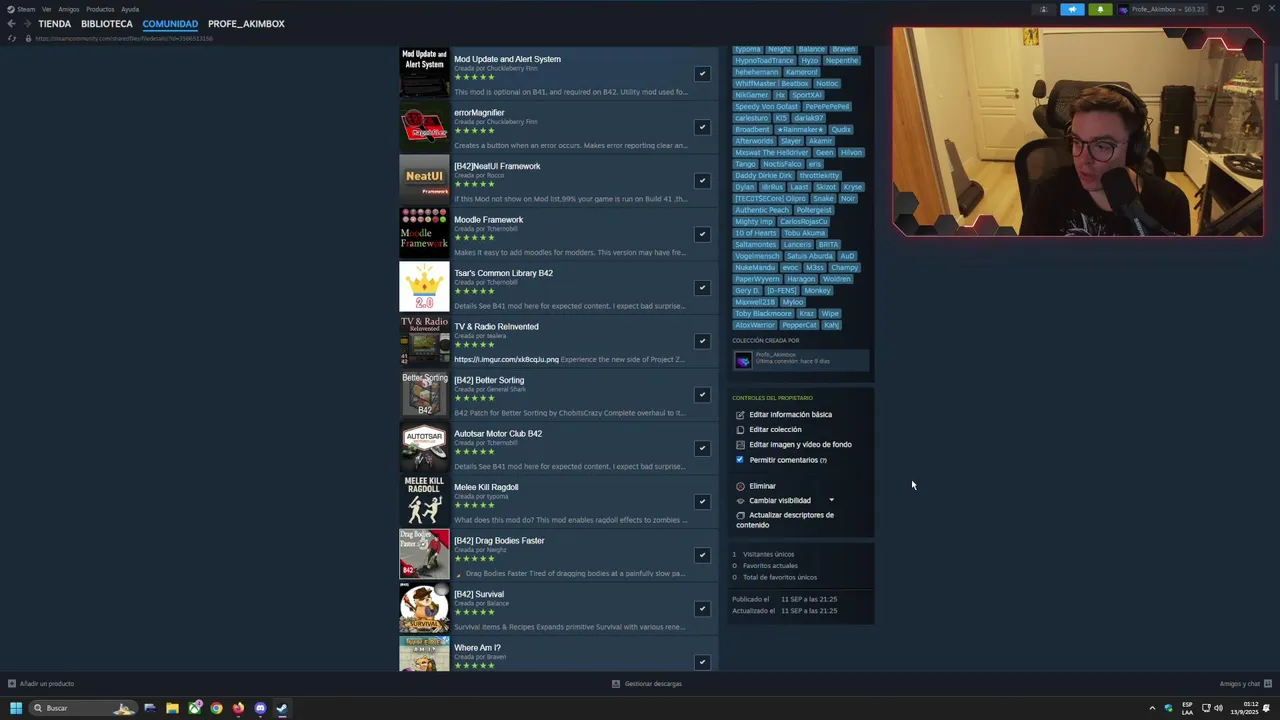This screenshot has height=720, width=1280.
Task: Click Editar colección link
Action: coord(775,430)
